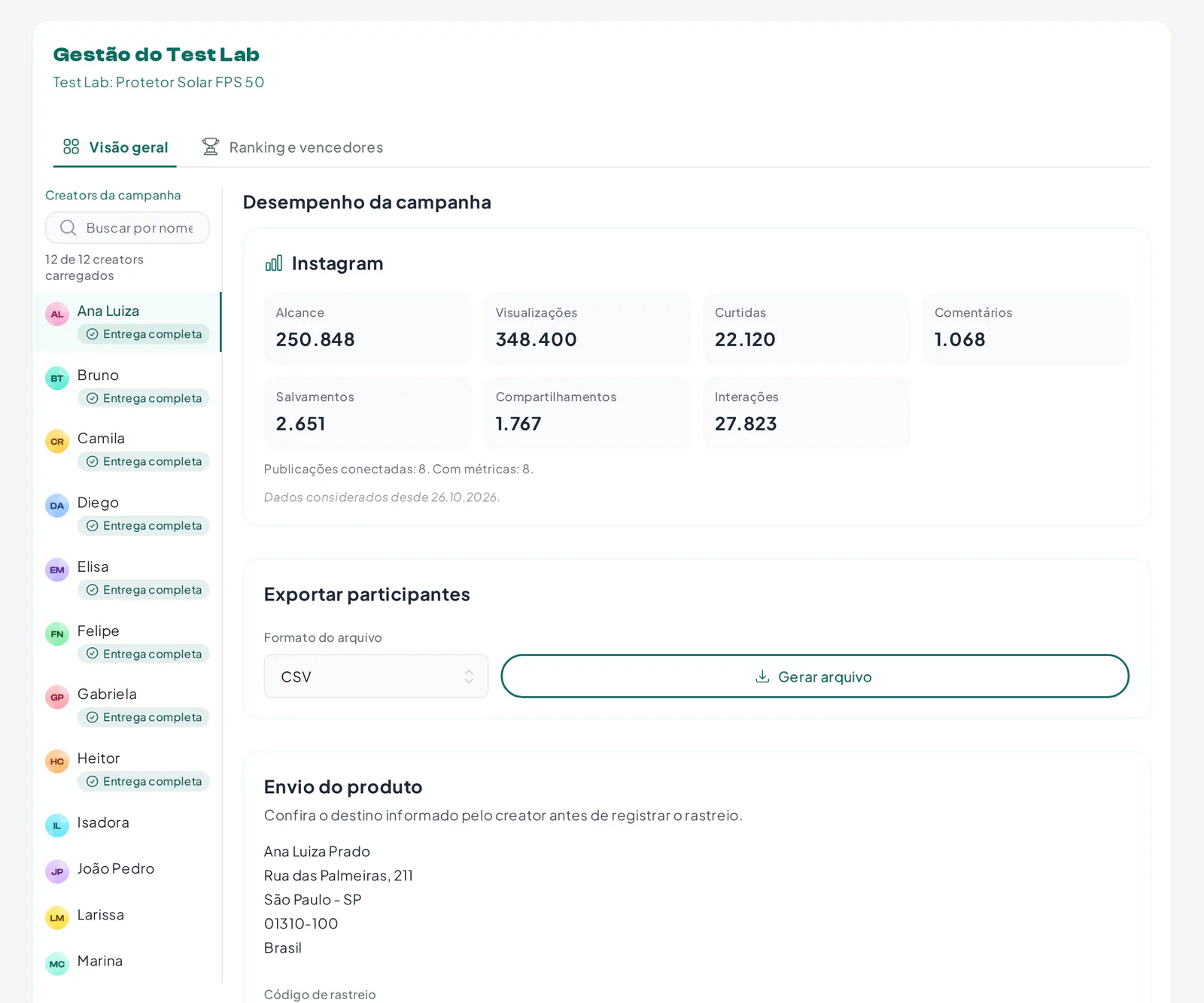Click the Interações 27.823 metric card
Image resolution: width=1204 pixels, height=1003 pixels.
pyautogui.click(x=807, y=413)
